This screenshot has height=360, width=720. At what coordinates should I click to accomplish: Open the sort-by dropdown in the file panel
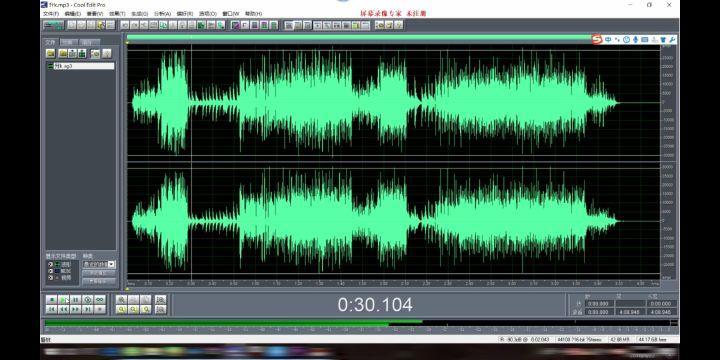pyautogui.click(x=99, y=264)
